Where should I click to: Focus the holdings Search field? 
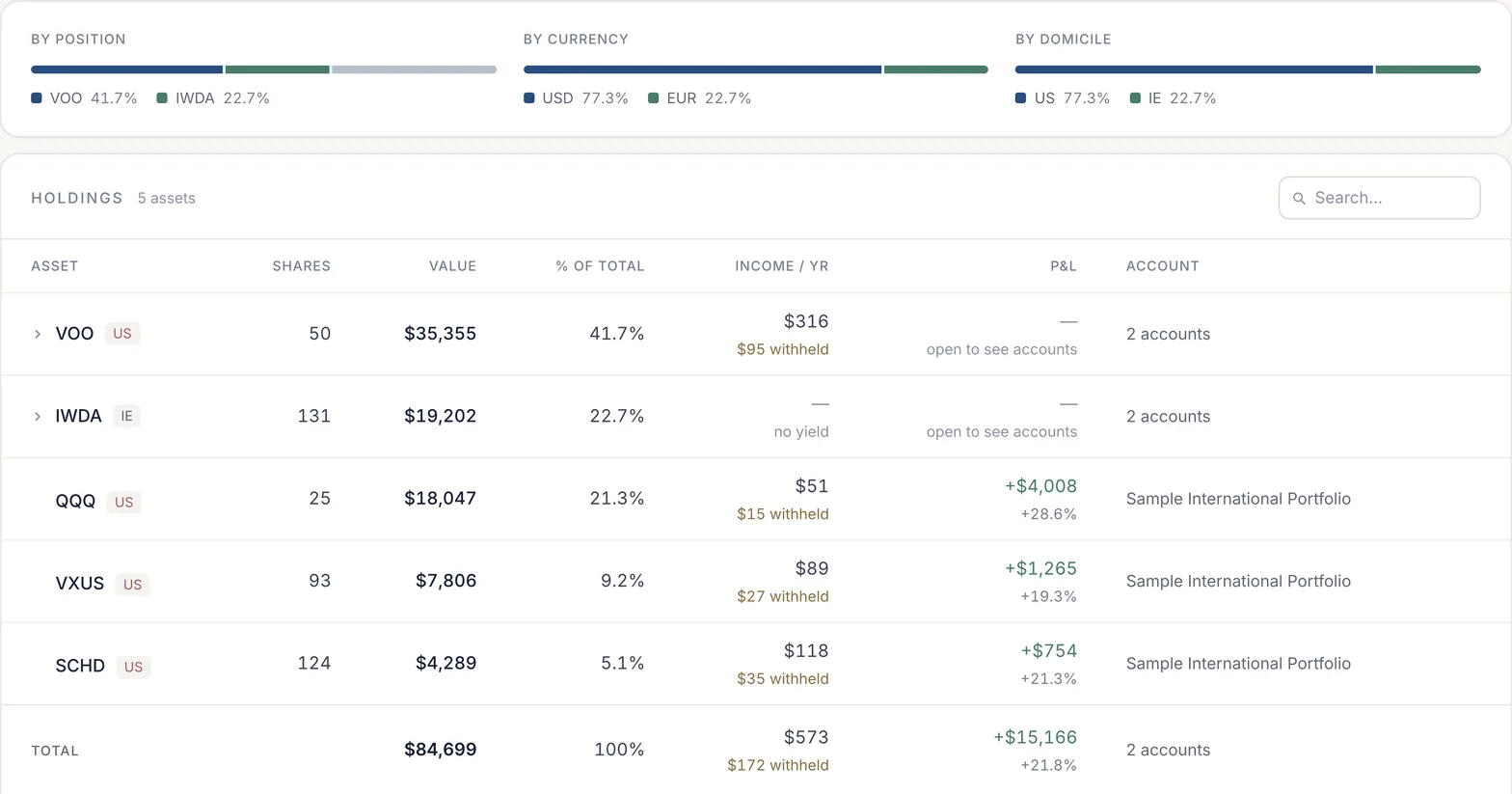point(1379,198)
